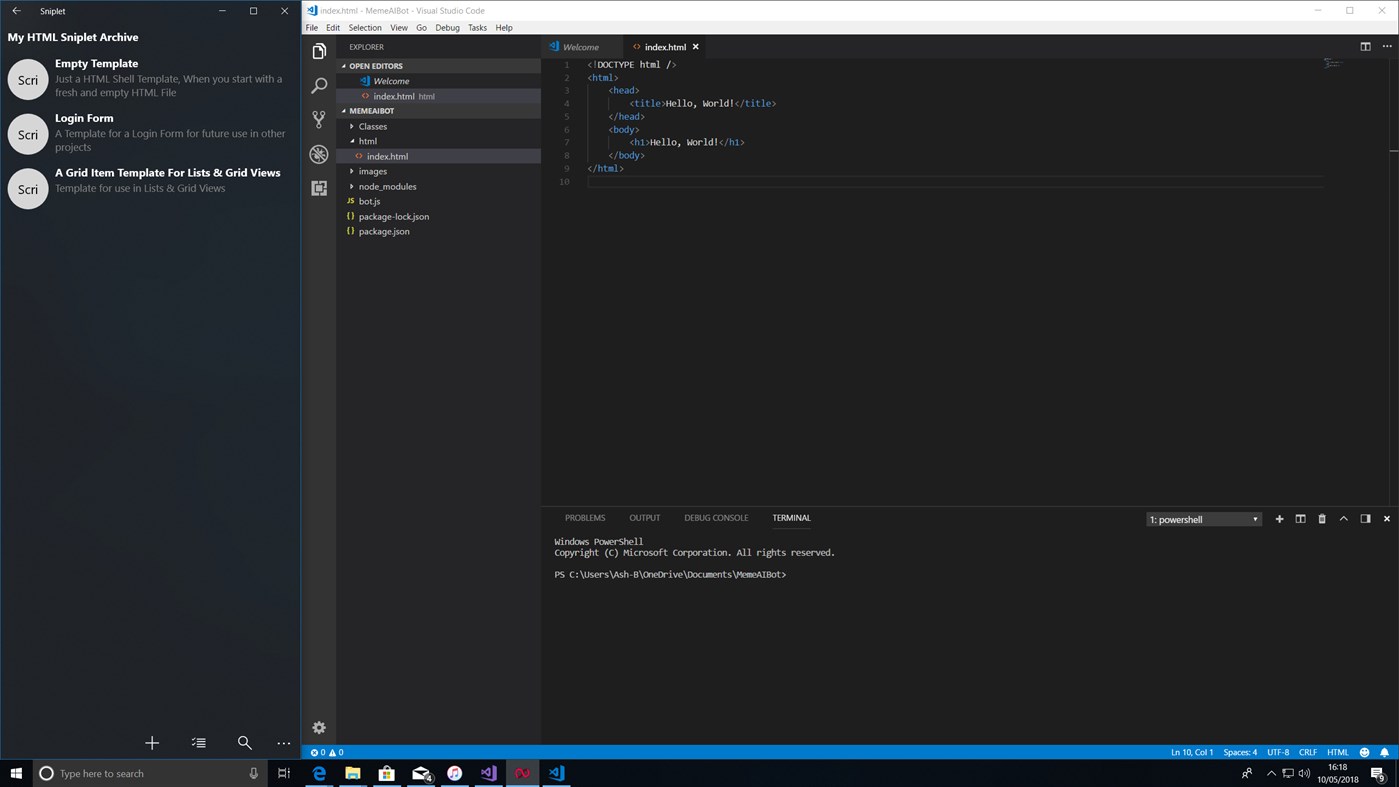Image resolution: width=1399 pixels, height=787 pixels.
Task: Click the select list icon in Sniplet
Action: [199, 743]
